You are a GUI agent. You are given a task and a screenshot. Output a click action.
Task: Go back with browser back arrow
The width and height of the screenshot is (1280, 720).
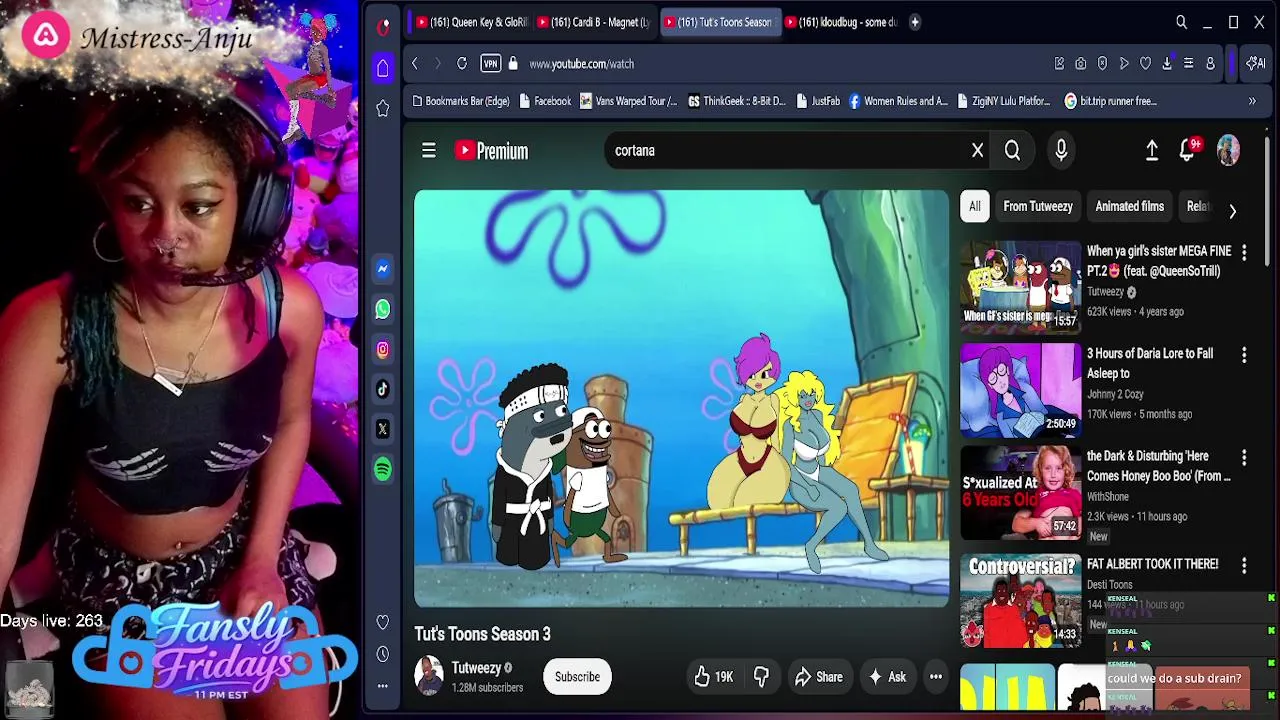click(415, 64)
